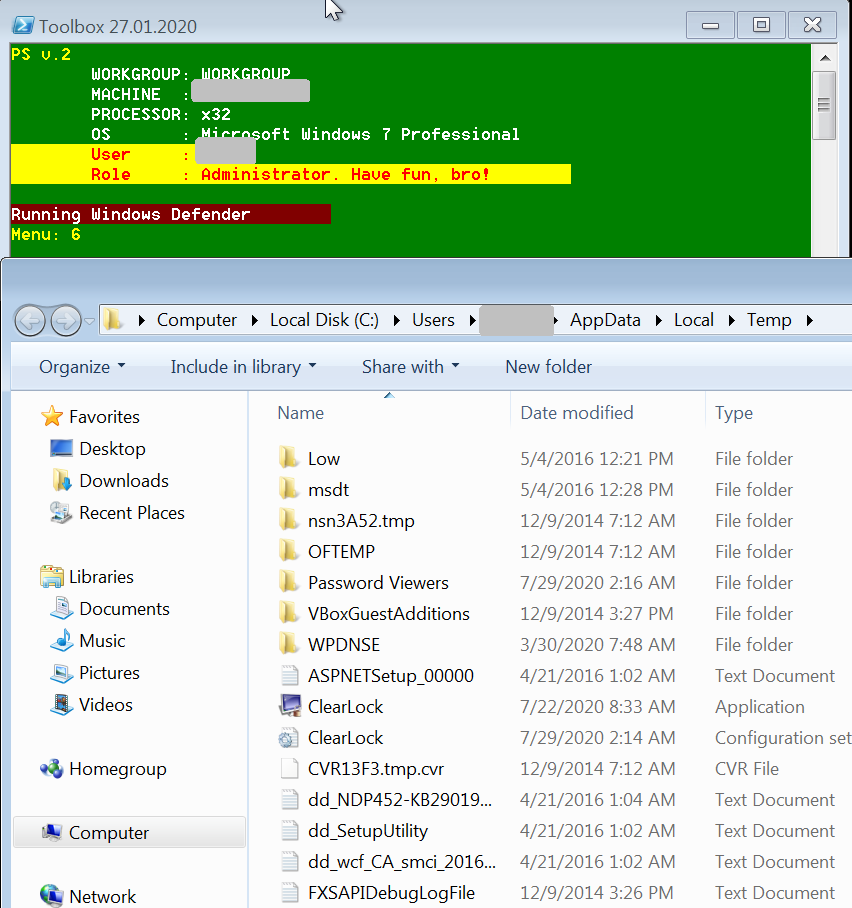Click the Downloads label in Favorites
The image size is (852, 908).
click(x=124, y=481)
